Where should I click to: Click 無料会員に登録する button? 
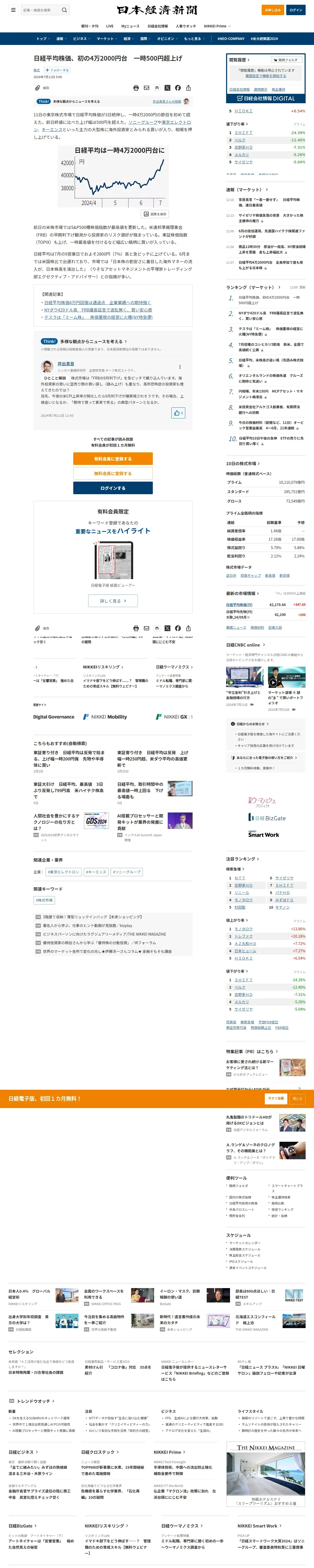point(113,473)
